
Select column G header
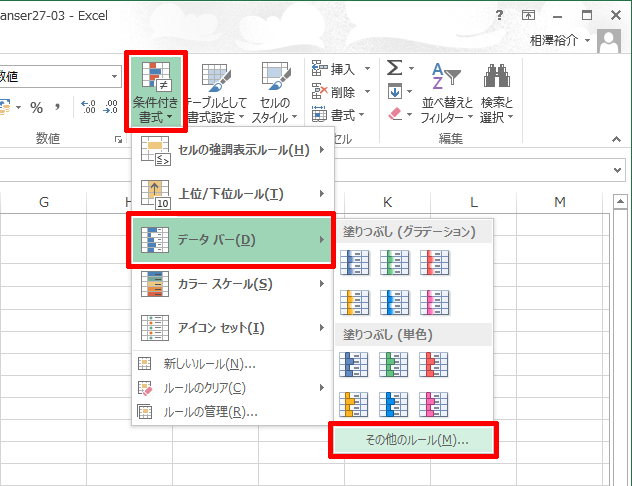tap(44, 201)
